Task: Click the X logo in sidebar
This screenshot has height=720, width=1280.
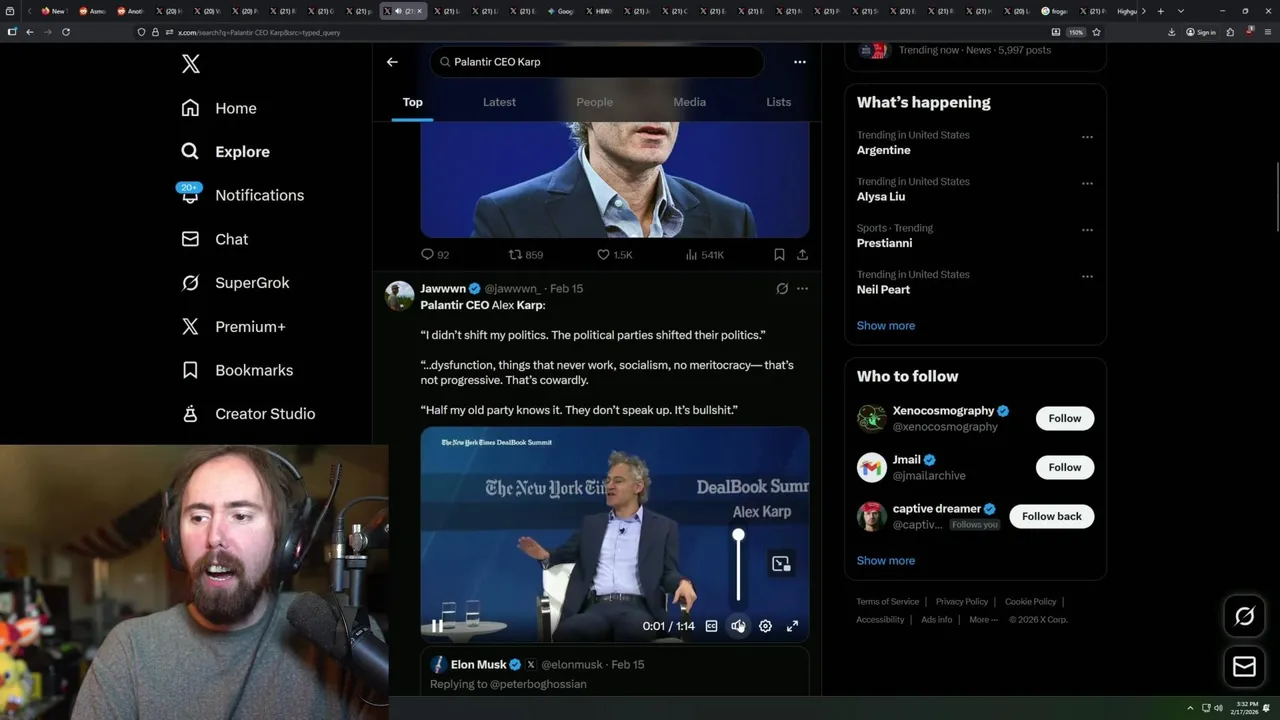Action: (191, 64)
